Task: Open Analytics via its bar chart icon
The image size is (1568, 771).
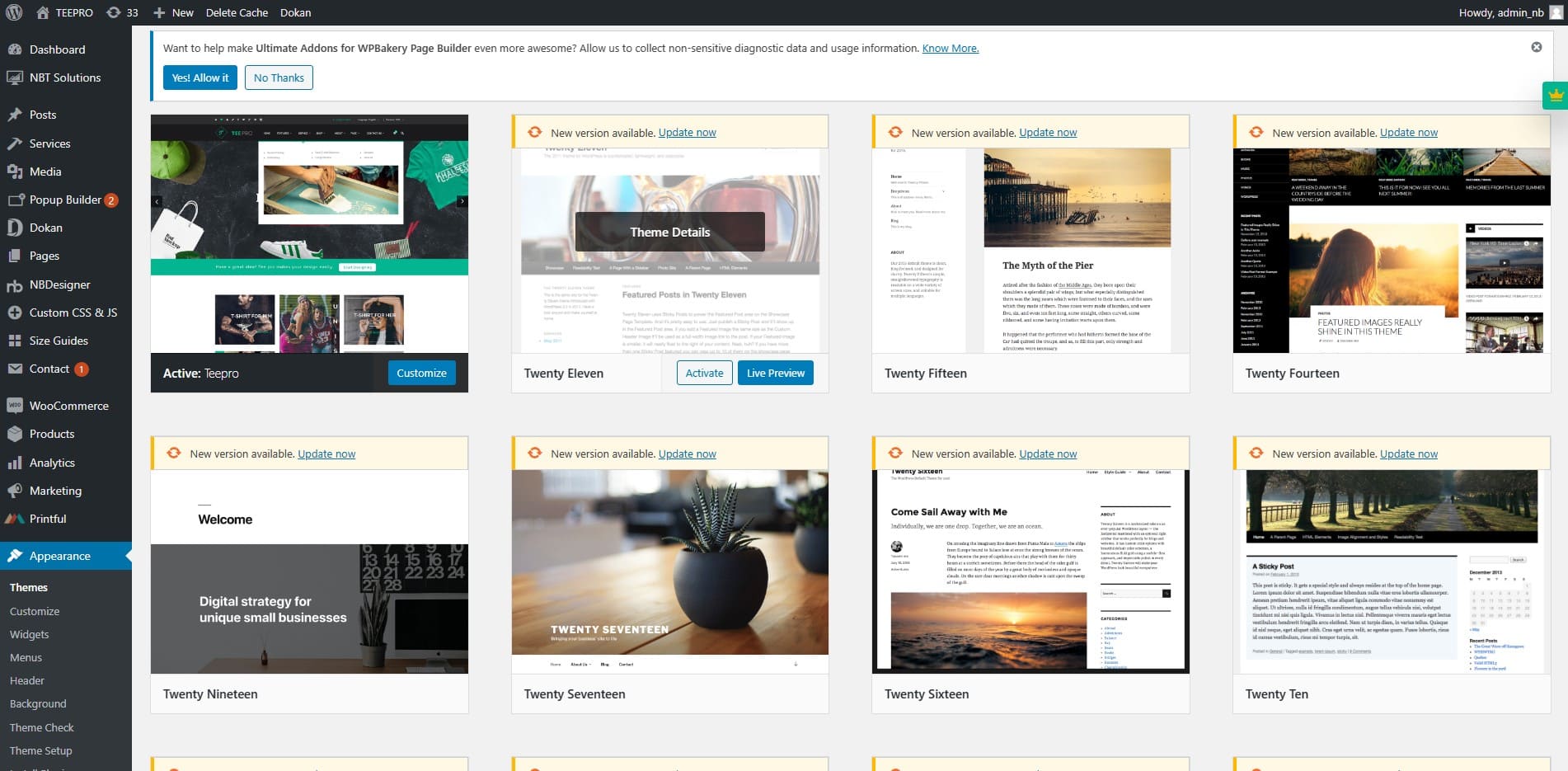Action: (14, 463)
